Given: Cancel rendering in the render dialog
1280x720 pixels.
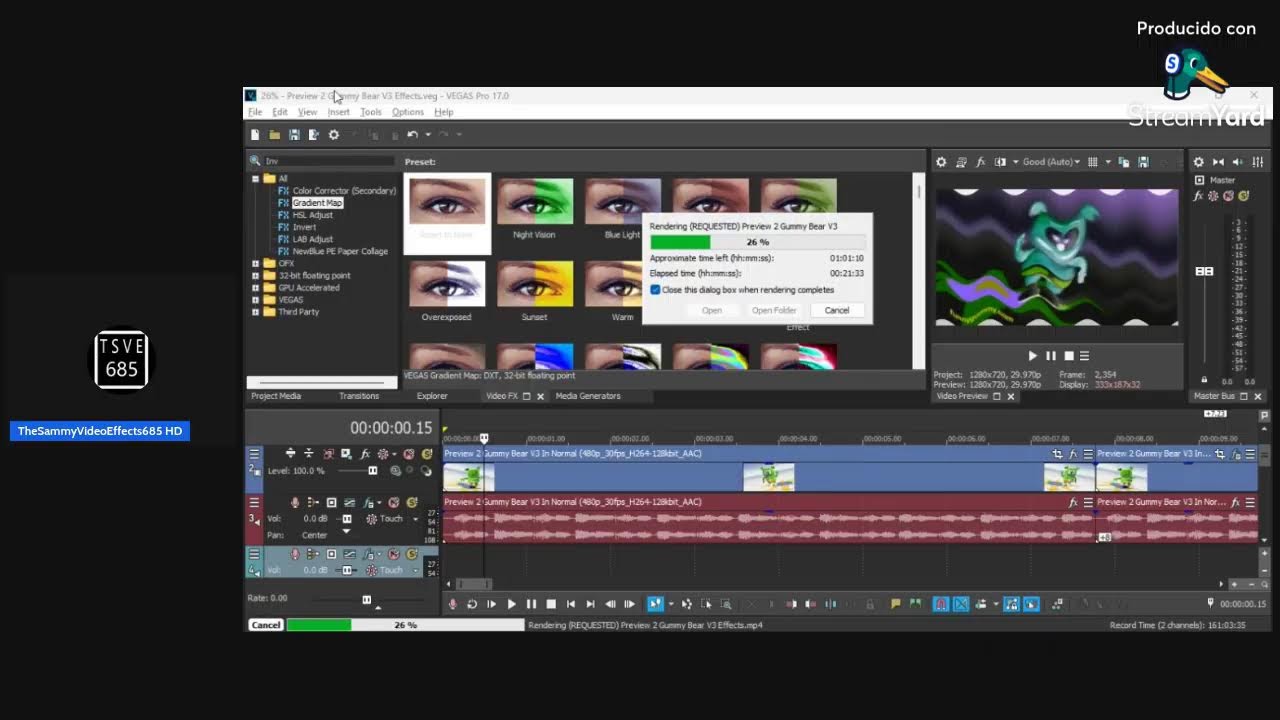Looking at the screenshot, I should (x=837, y=310).
